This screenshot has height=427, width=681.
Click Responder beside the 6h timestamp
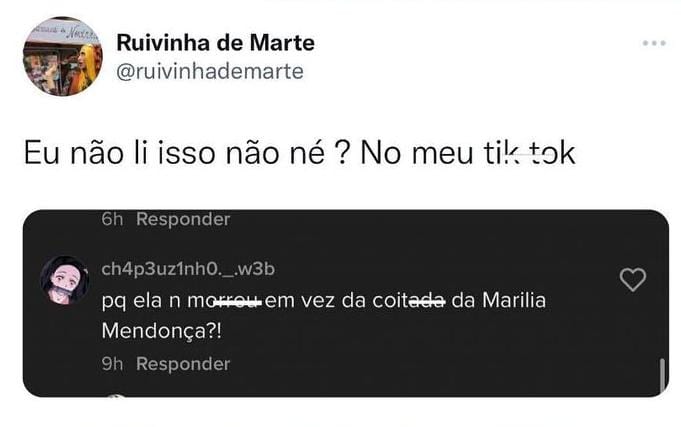point(183,219)
